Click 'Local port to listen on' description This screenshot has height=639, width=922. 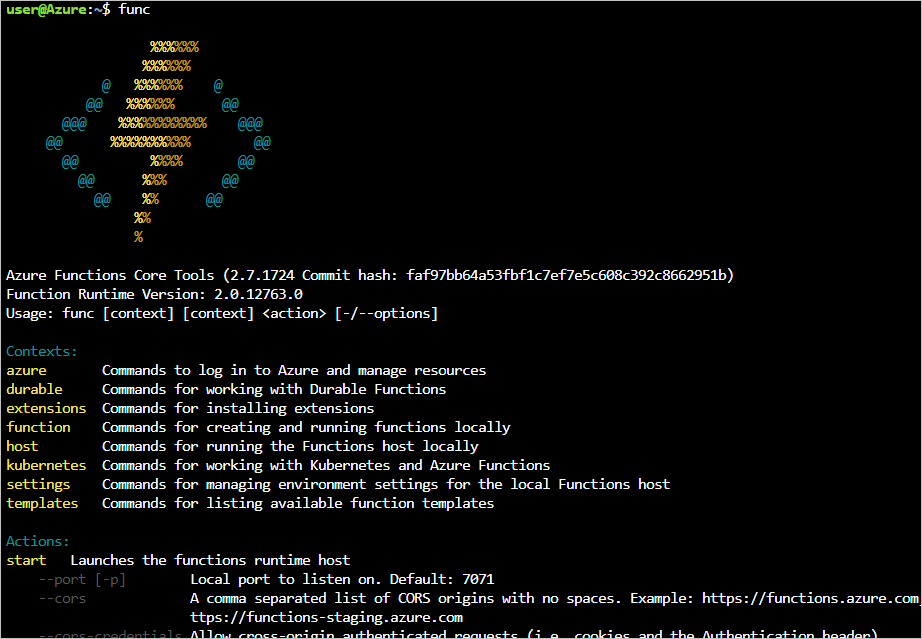[286, 580]
